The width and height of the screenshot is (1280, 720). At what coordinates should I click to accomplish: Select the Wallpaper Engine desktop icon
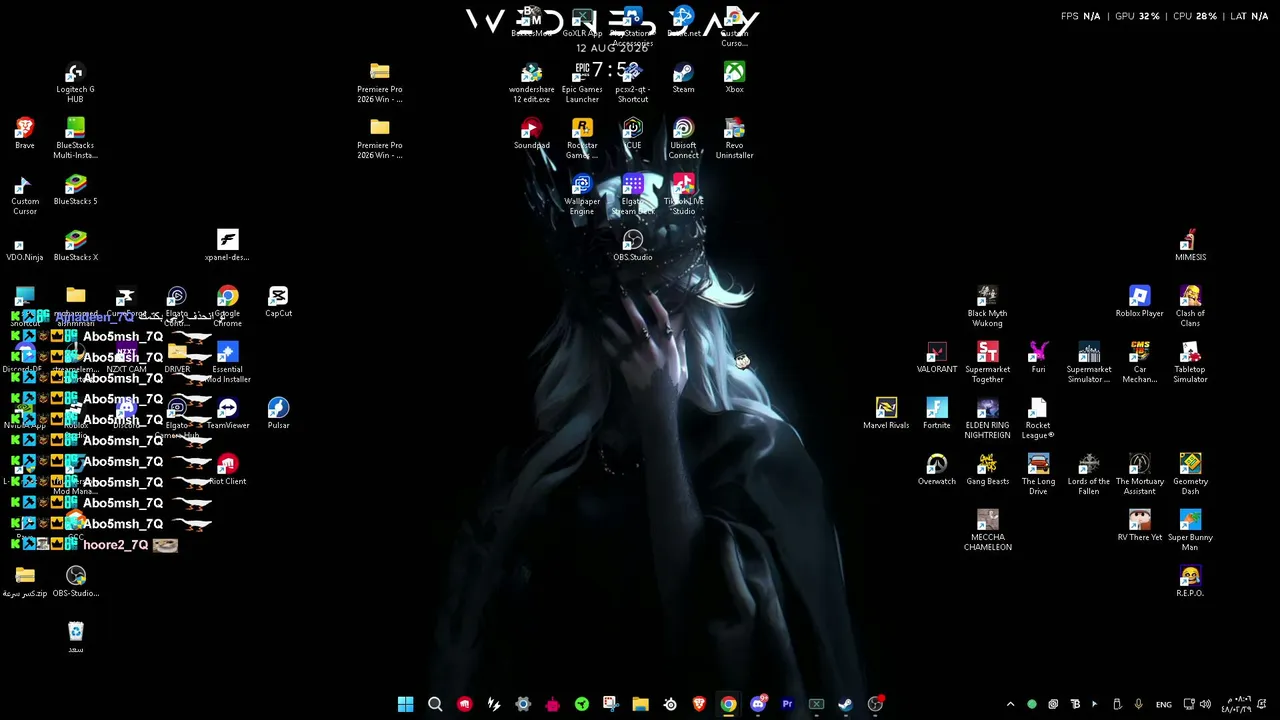[582, 195]
